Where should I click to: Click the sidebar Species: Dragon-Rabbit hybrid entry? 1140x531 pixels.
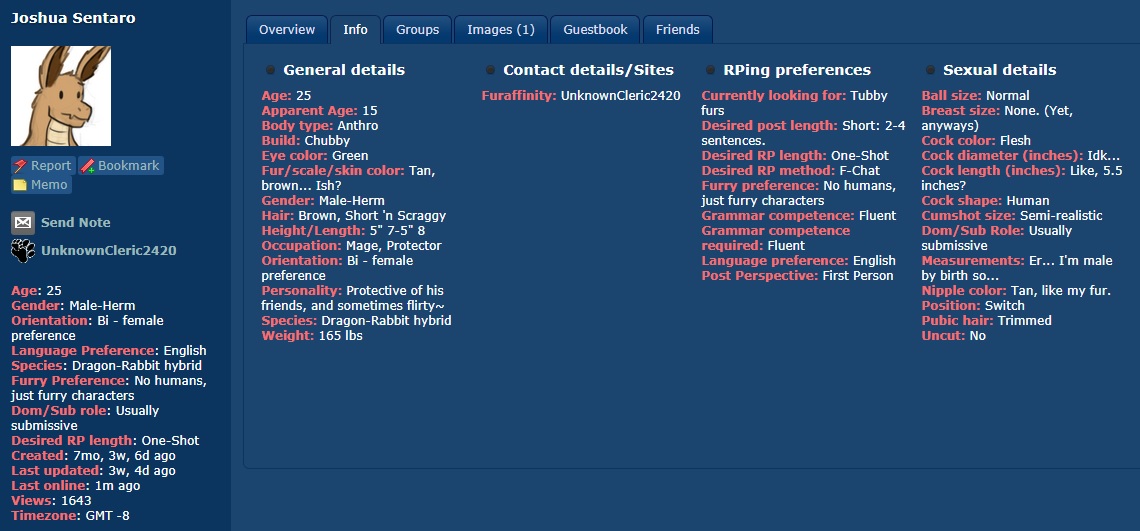106,365
